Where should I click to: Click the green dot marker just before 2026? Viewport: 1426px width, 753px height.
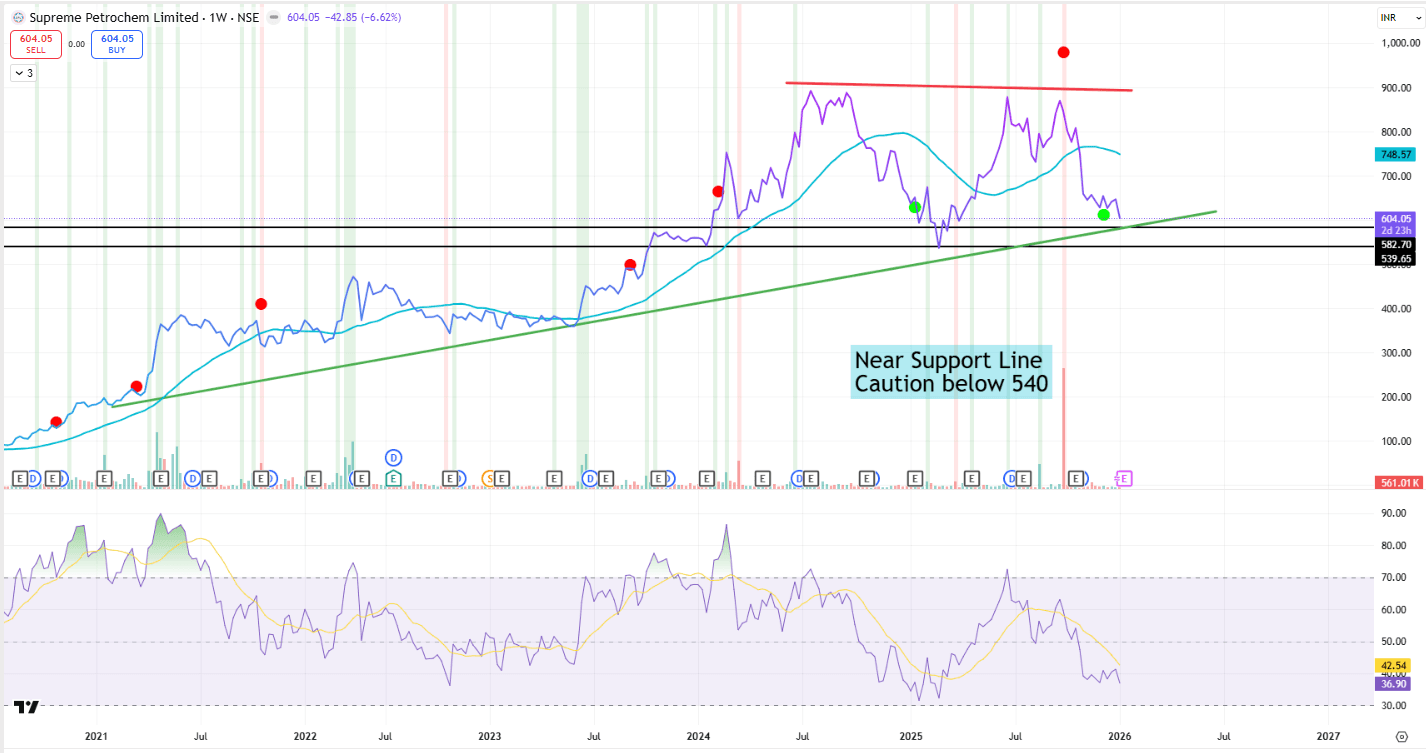coord(1103,214)
